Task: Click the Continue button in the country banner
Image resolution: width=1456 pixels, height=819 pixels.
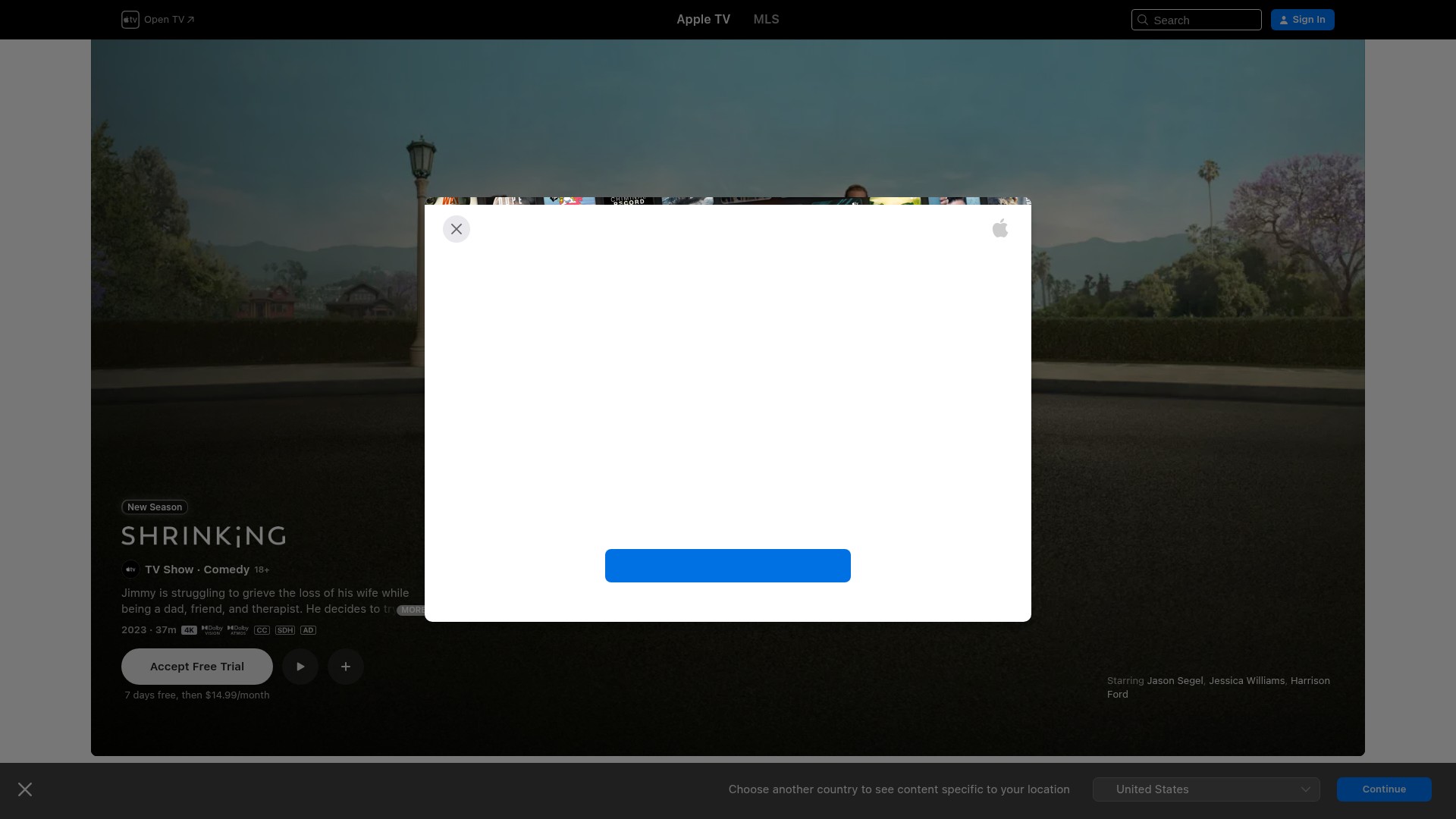Action: point(1384,789)
